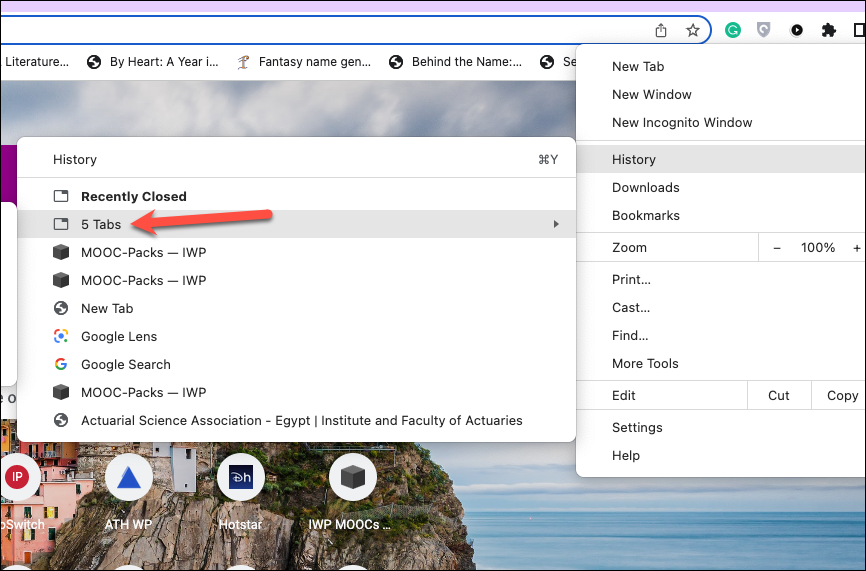Open the Grammarly extension icon

point(733,30)
